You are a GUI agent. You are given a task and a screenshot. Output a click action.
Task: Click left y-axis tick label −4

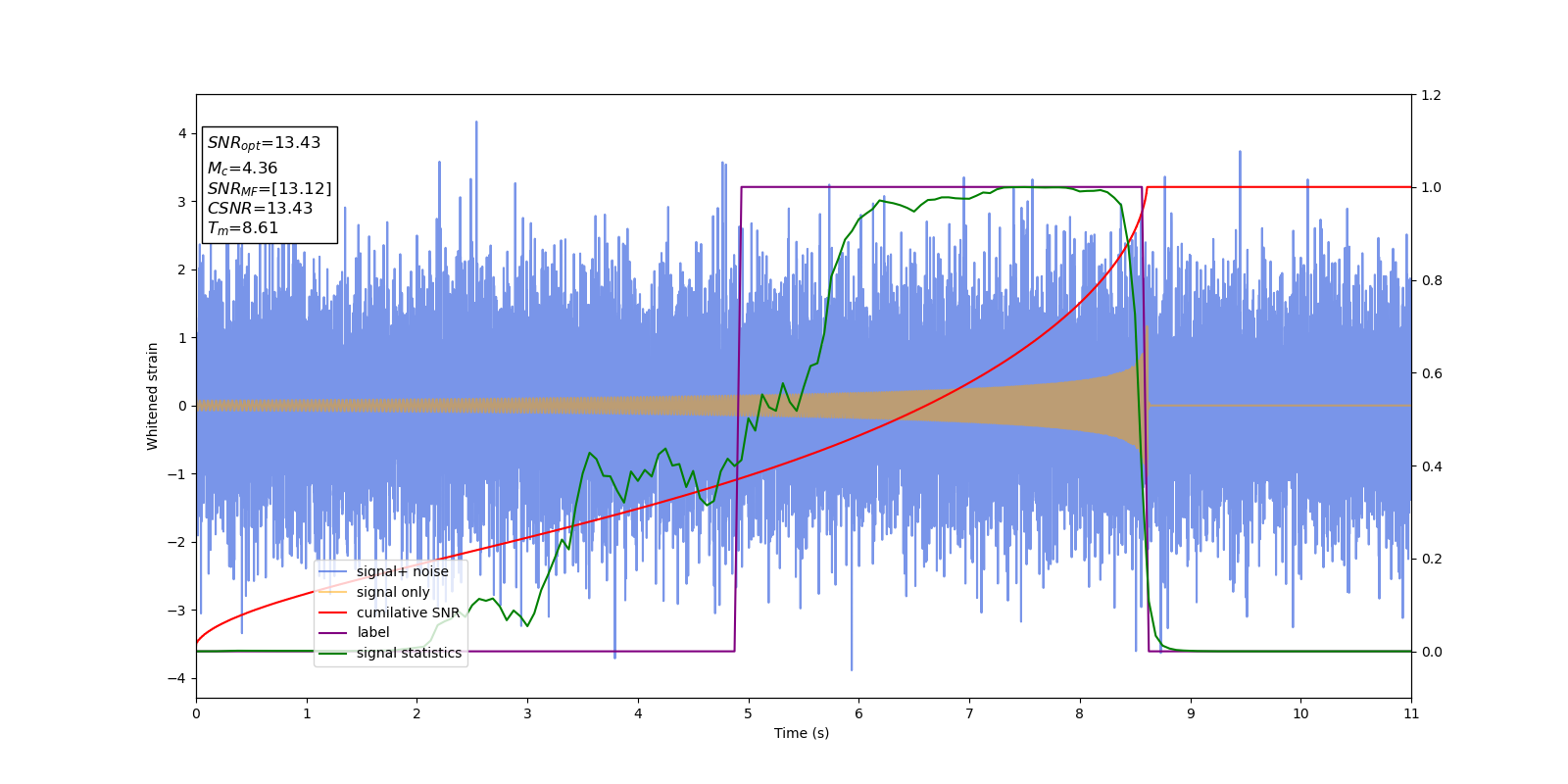175,678
